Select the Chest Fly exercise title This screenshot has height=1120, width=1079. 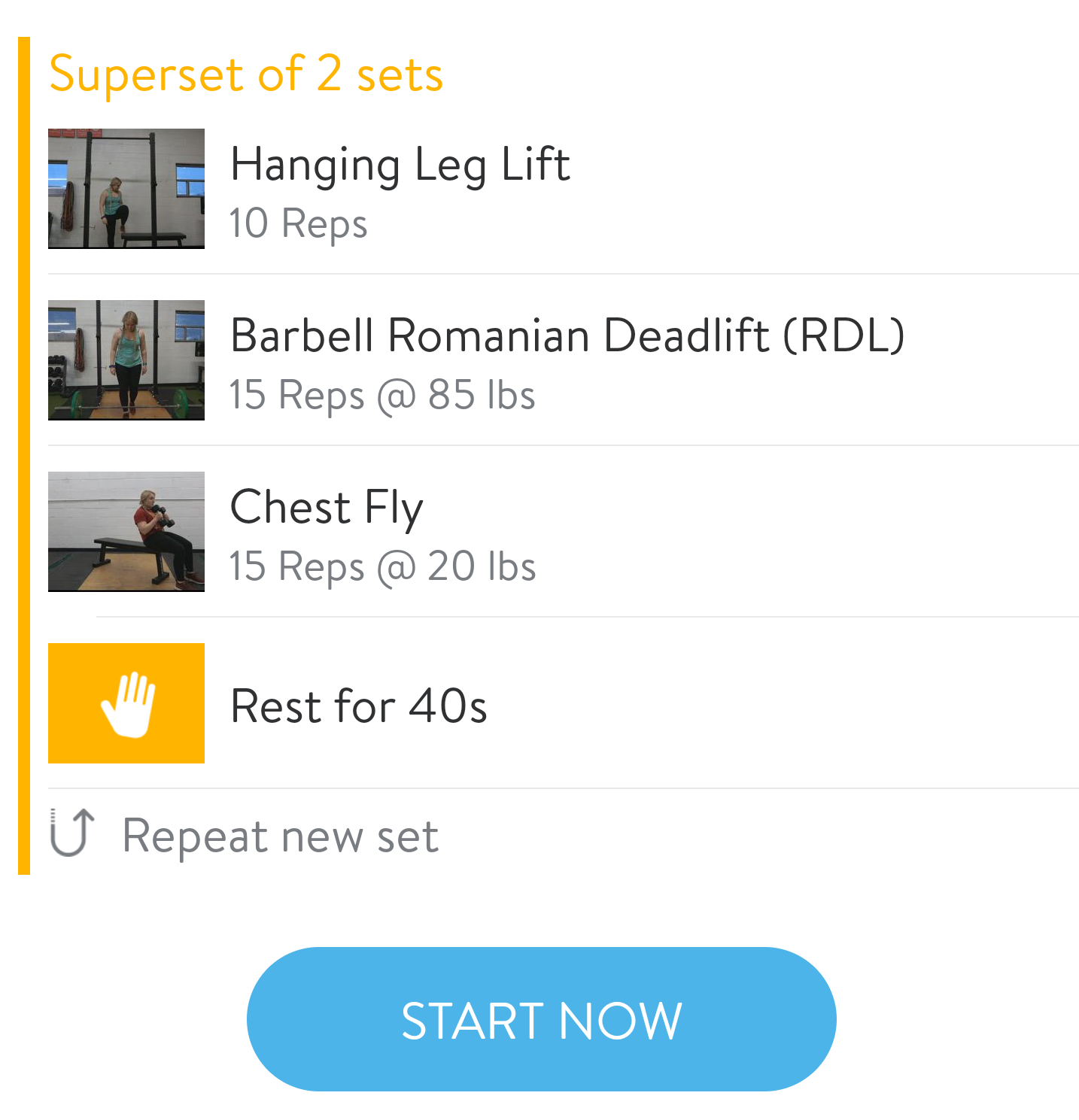click(x=327, y=507)
